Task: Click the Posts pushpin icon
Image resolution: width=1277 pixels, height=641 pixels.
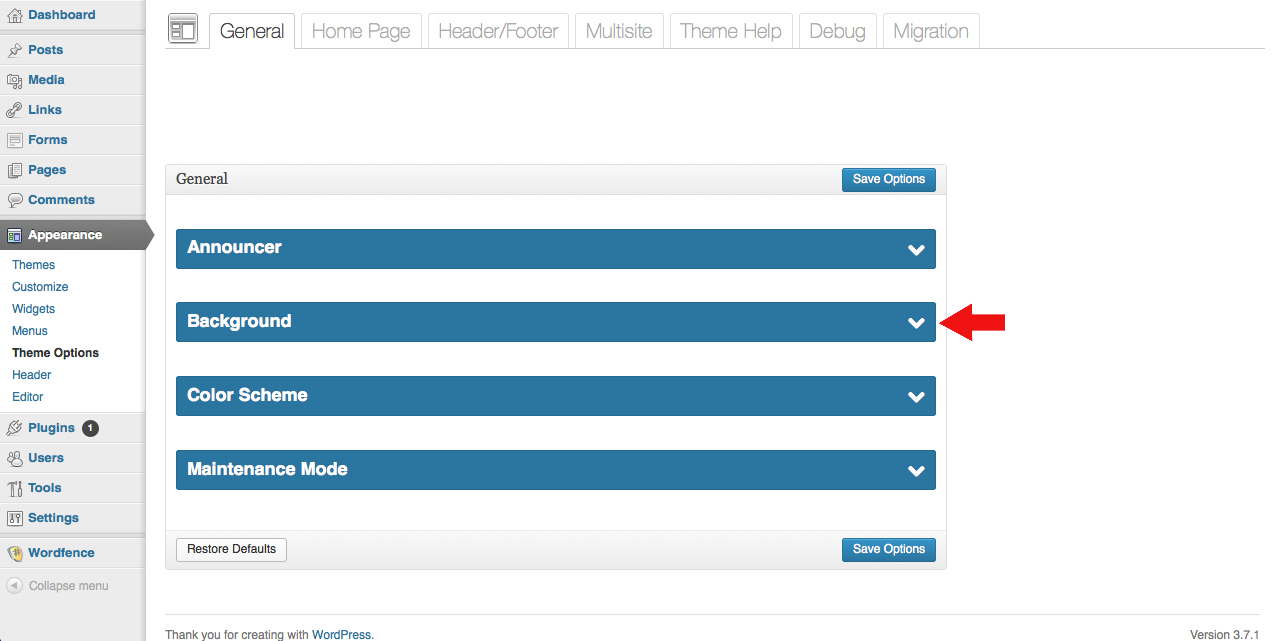Action: (x=14, y=50)
